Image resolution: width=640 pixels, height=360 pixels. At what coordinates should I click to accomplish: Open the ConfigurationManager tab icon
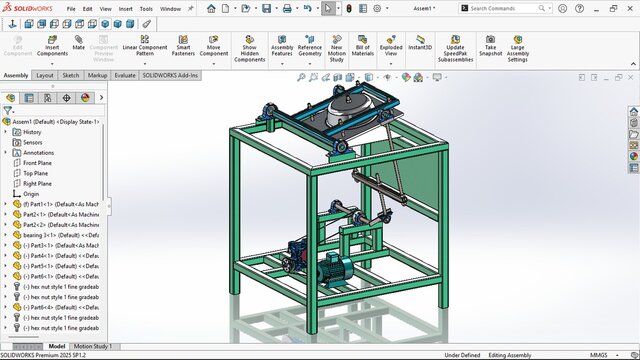pos(48,98)
